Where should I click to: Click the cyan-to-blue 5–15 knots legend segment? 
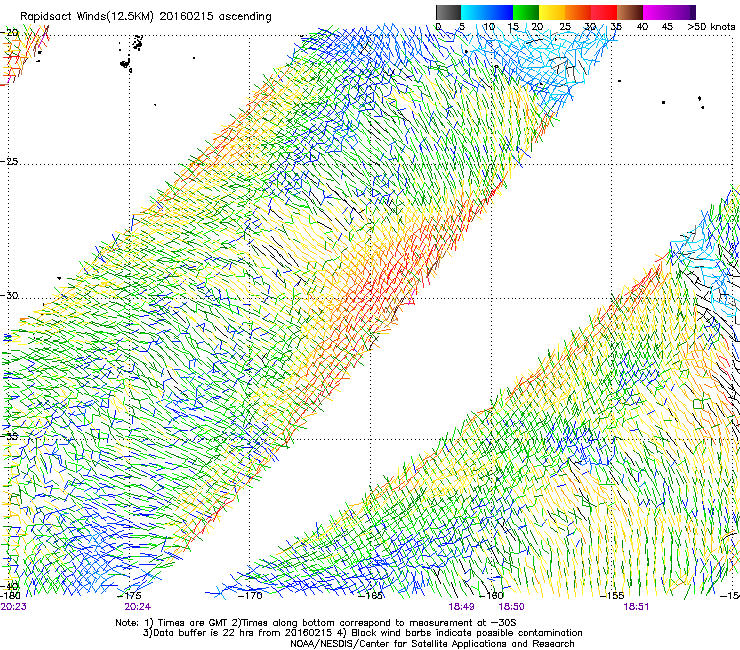[x=487, y=12]
